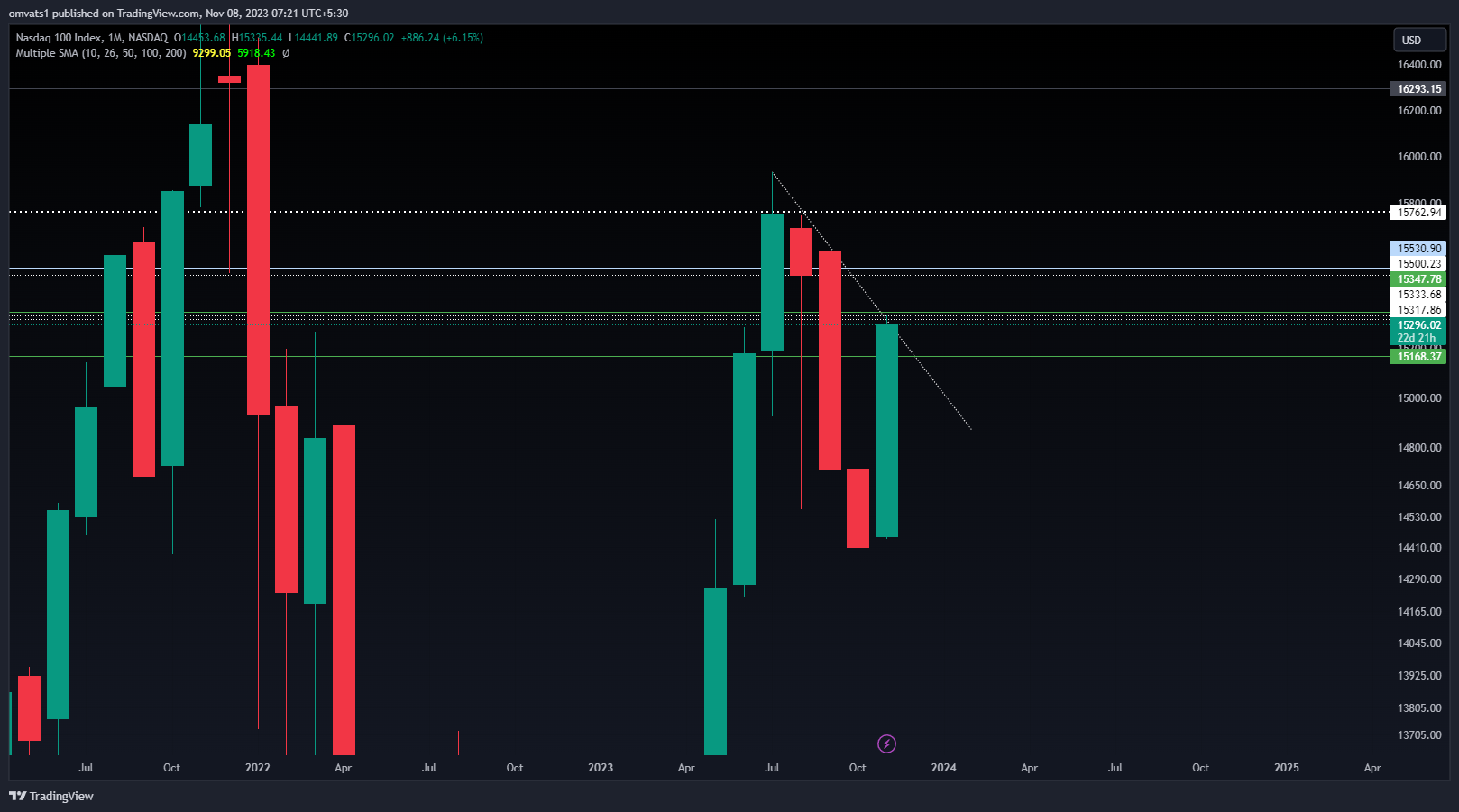
Task: Click the 16400.00 price scale tick
Action: click(x=1419, y=65)
